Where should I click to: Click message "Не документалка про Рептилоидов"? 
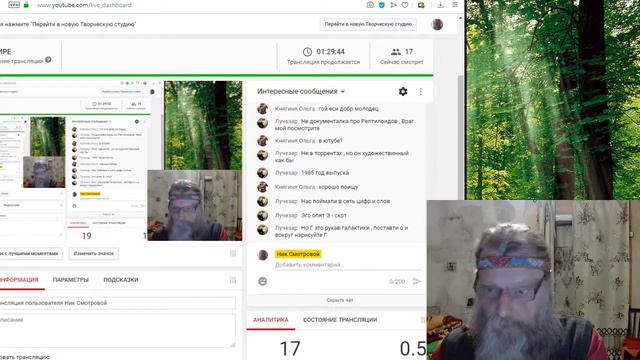[345, 124]
